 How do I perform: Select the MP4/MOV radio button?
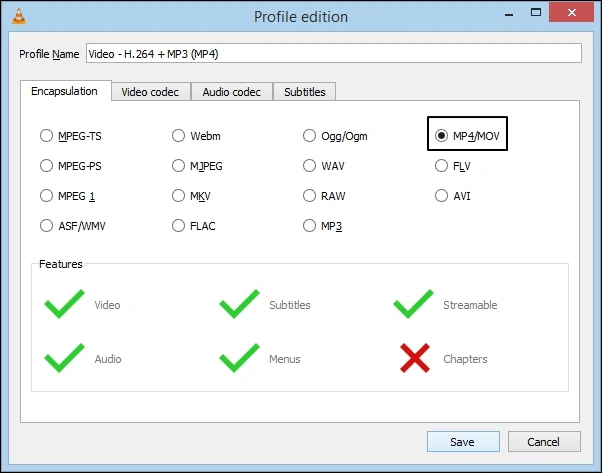[442, 136]
